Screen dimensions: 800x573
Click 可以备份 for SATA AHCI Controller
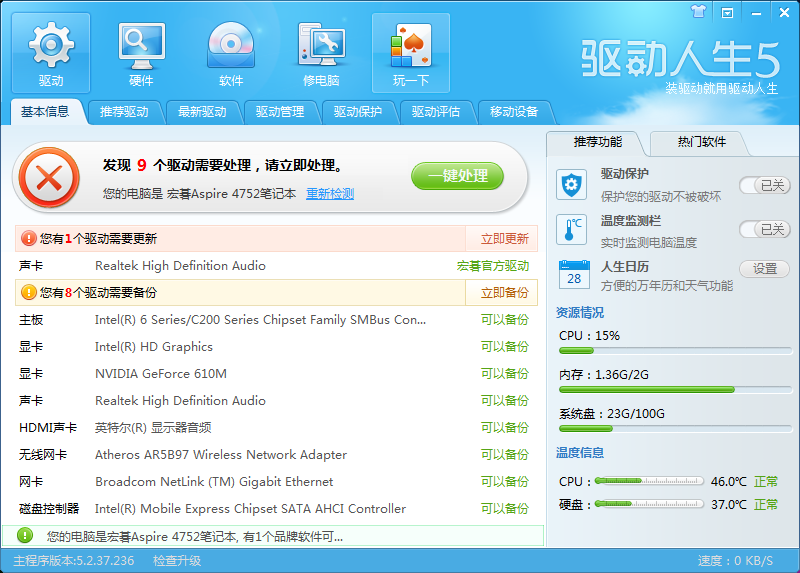[x=505, y=509]
